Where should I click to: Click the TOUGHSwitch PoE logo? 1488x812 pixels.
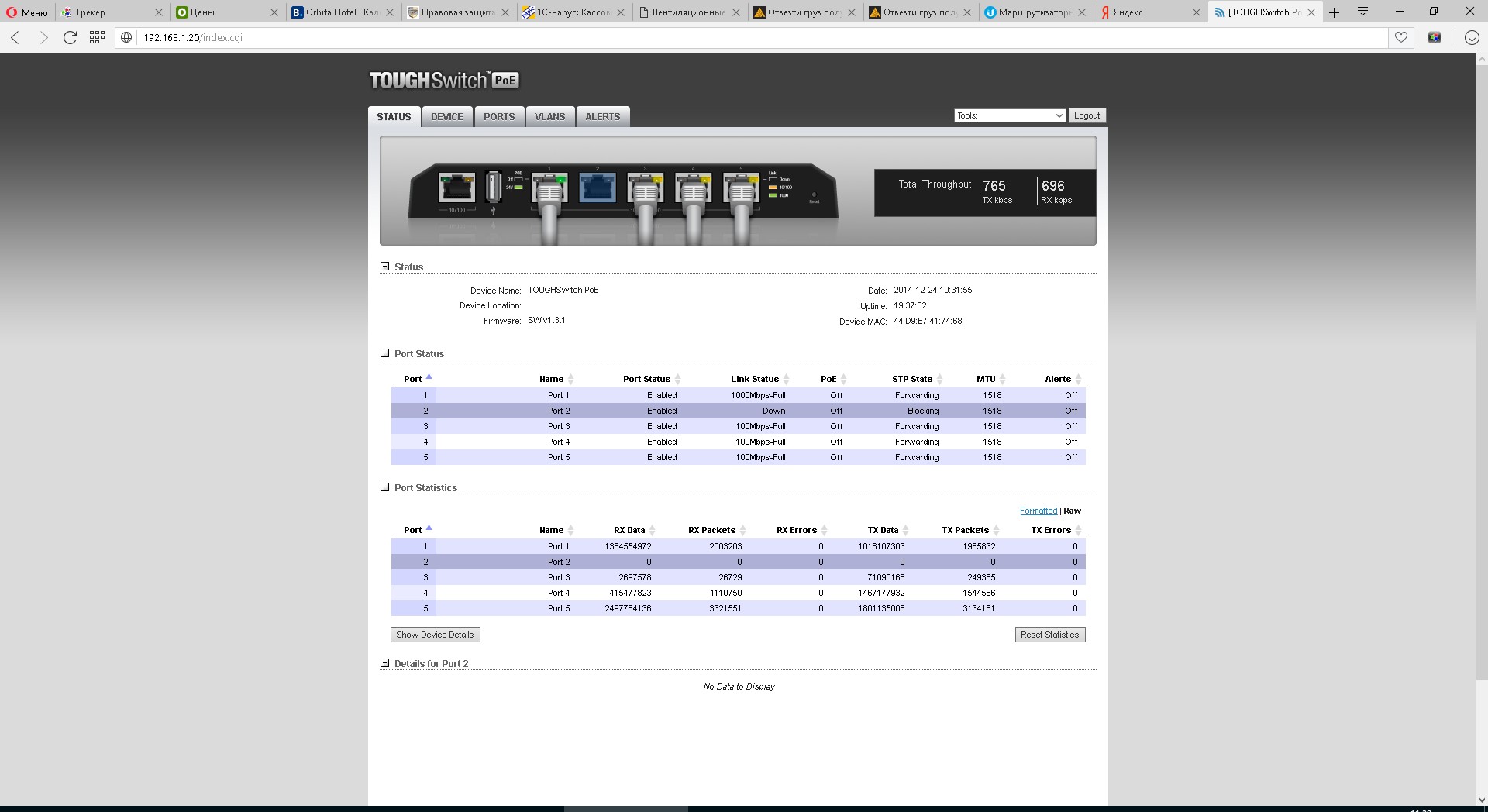[x=444, y=80]
